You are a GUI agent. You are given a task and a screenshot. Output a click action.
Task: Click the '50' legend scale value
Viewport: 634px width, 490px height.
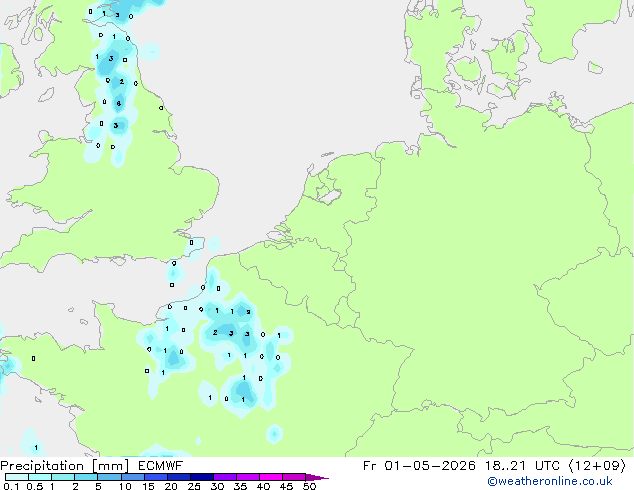309,486
